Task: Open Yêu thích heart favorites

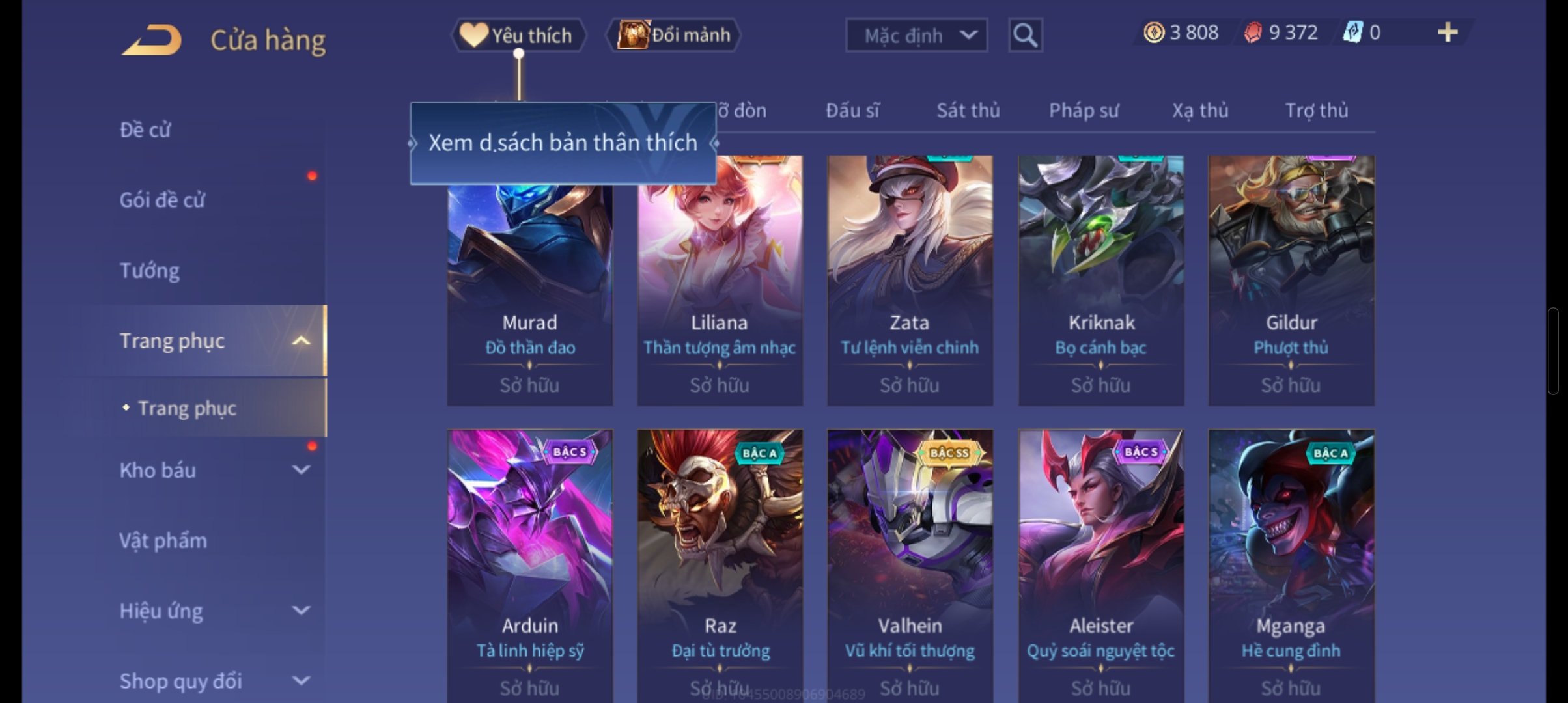Action: click(519, 35)
